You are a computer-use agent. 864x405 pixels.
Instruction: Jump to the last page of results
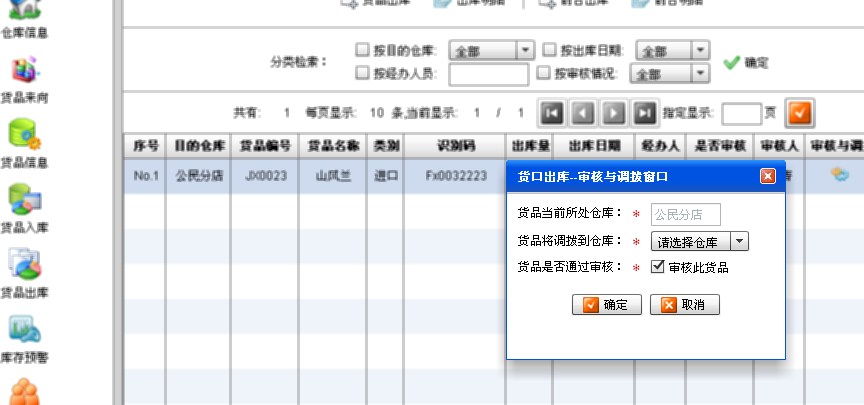644,114
